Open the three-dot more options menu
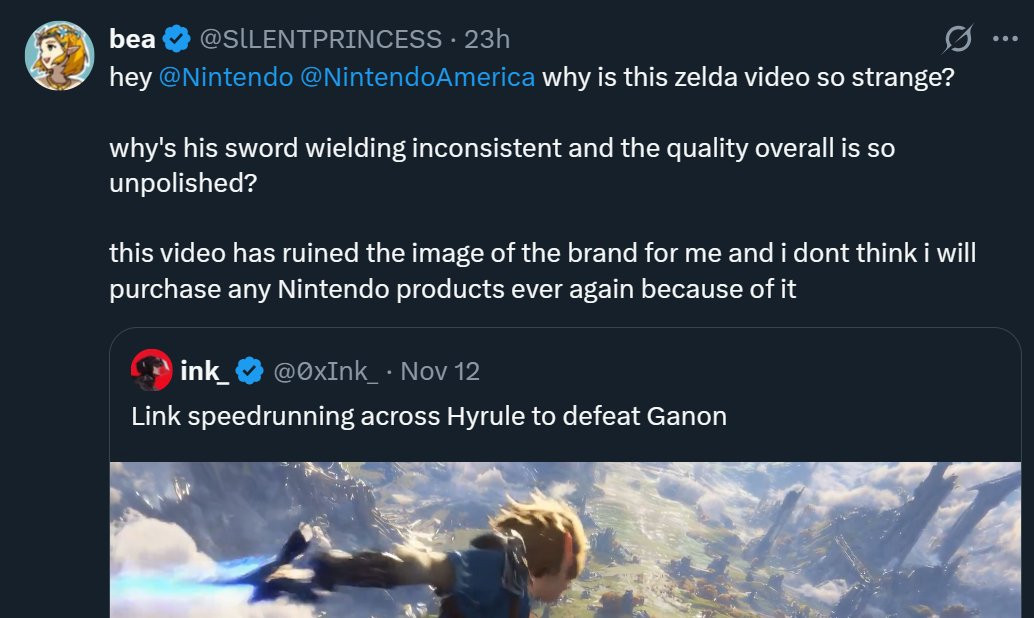 tap(1004, 39)
